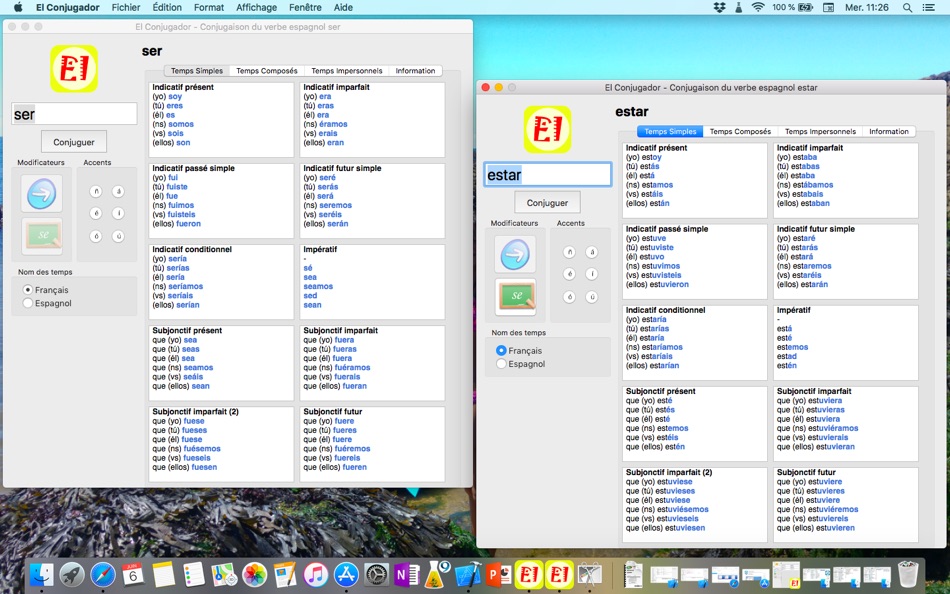950x594 pixels.
Task: Open PowerPoint from the dock
Action: pos(498,574)
